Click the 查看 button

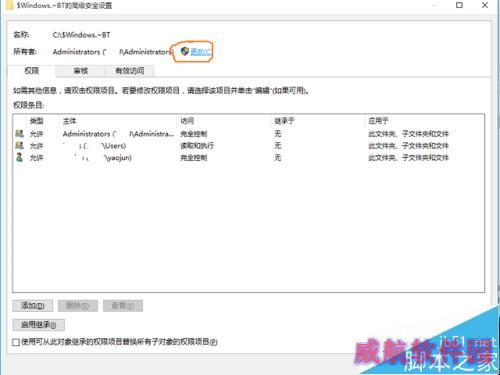[x=123, y=306]
